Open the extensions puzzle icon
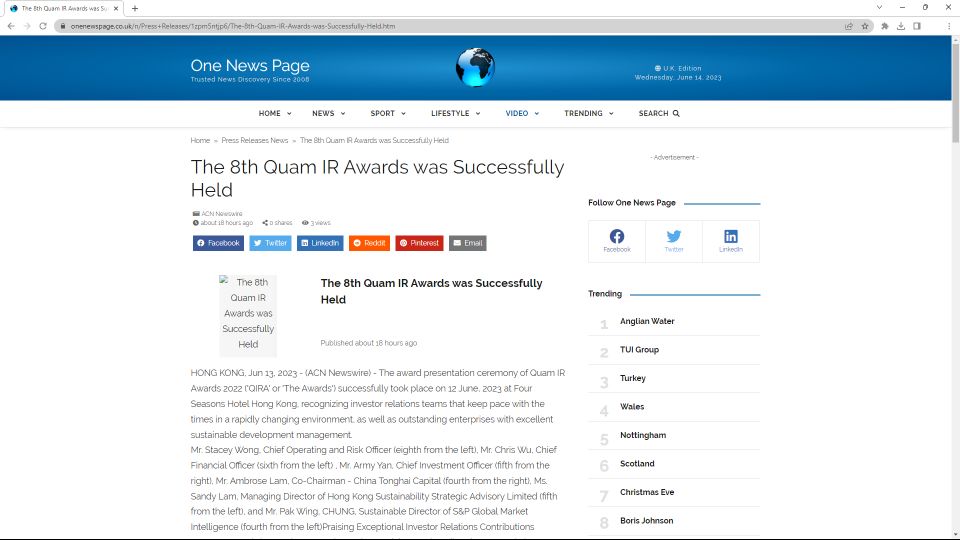This screenshot has height=540, width=960. 885,26
